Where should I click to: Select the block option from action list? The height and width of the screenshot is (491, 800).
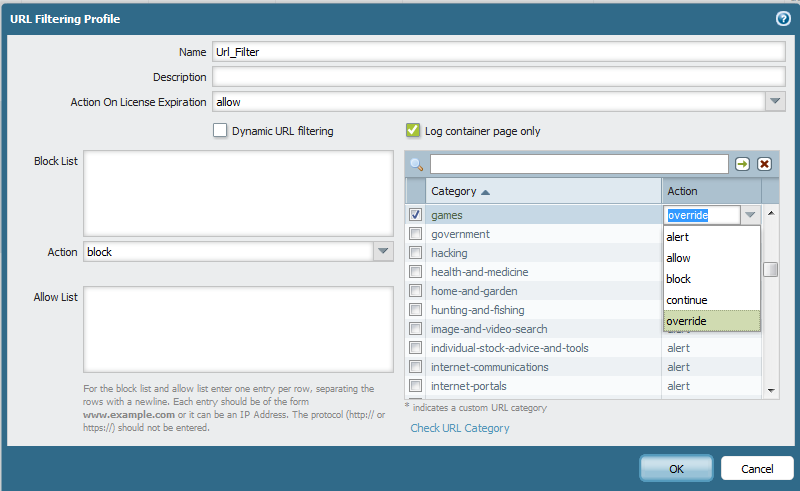coord(679,279)
